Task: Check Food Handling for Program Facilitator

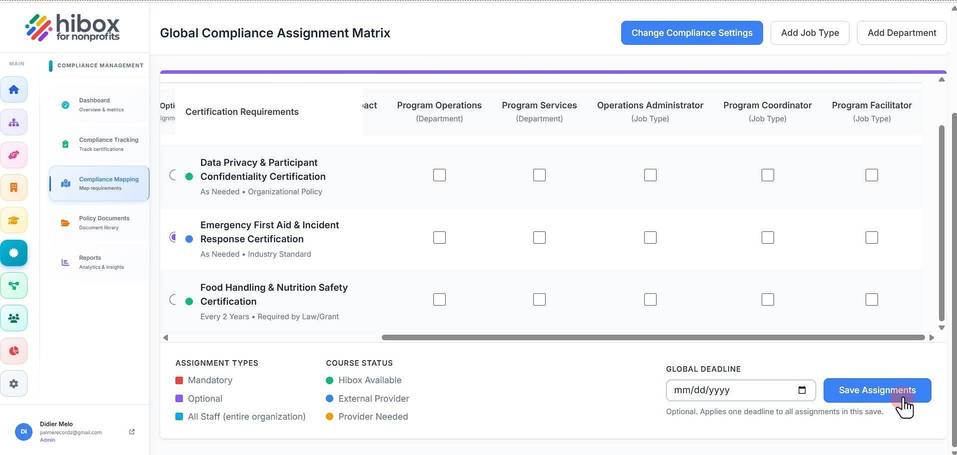Action: 872,300
